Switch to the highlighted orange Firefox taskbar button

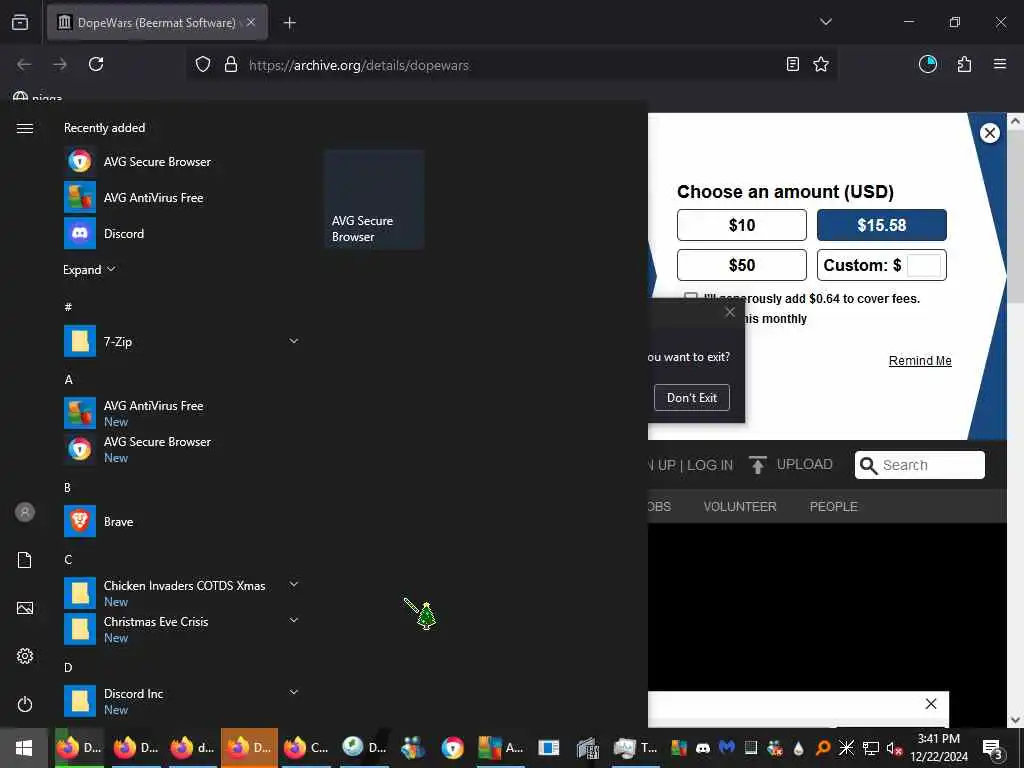click(x=249, y=748)
